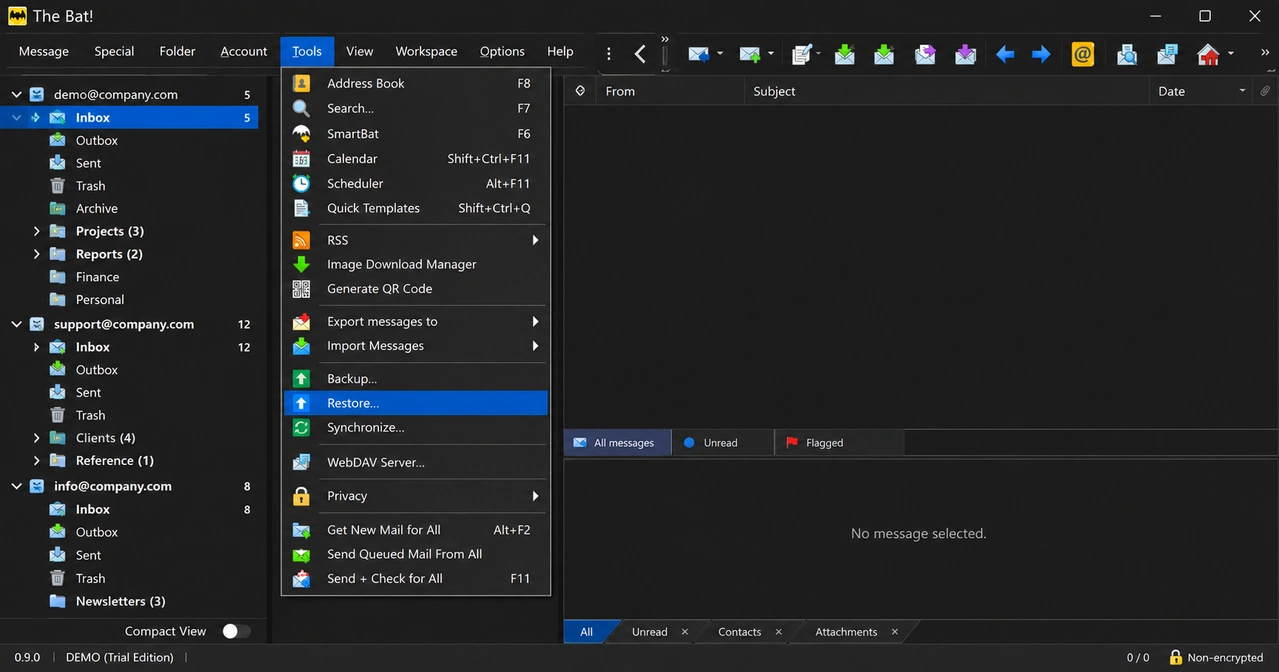Select the Attachments bottom tab
This screenshot has height=672, width=1279.
coord(846,632)
